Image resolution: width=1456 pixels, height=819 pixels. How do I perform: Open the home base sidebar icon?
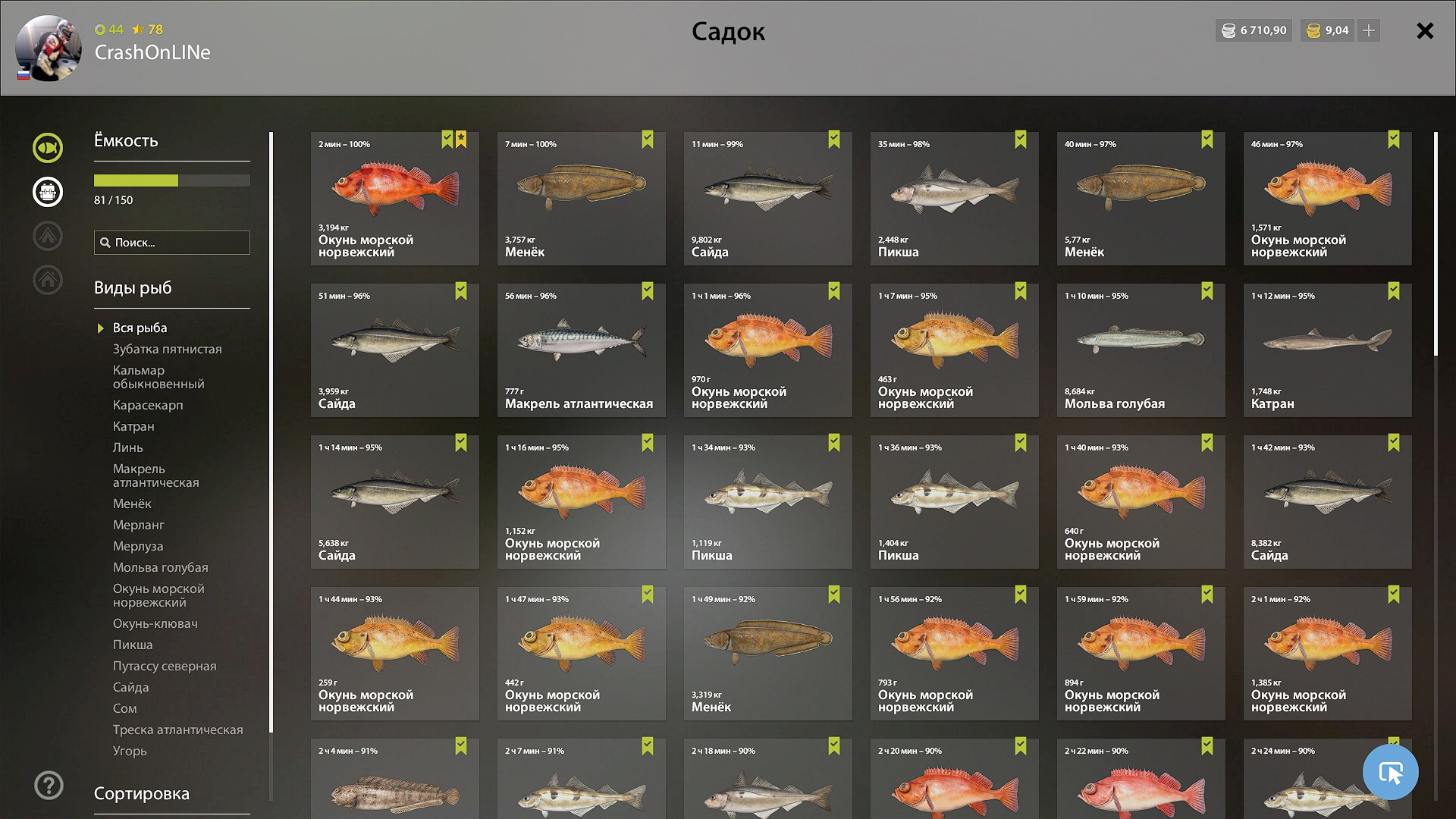pyautogui.click(x=48, y=280)
